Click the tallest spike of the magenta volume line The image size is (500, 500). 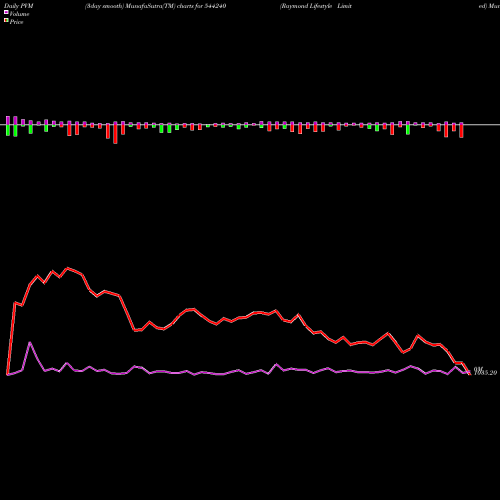[x=30, y=343]
